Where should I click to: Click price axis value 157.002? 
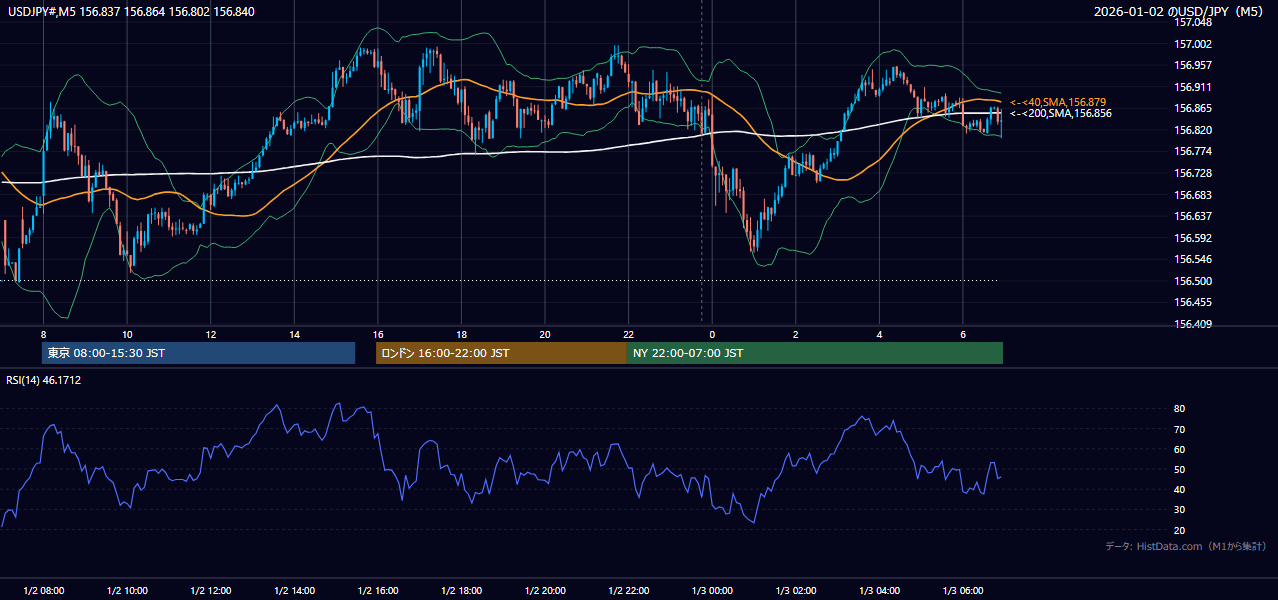click(x=1193, y=44)
